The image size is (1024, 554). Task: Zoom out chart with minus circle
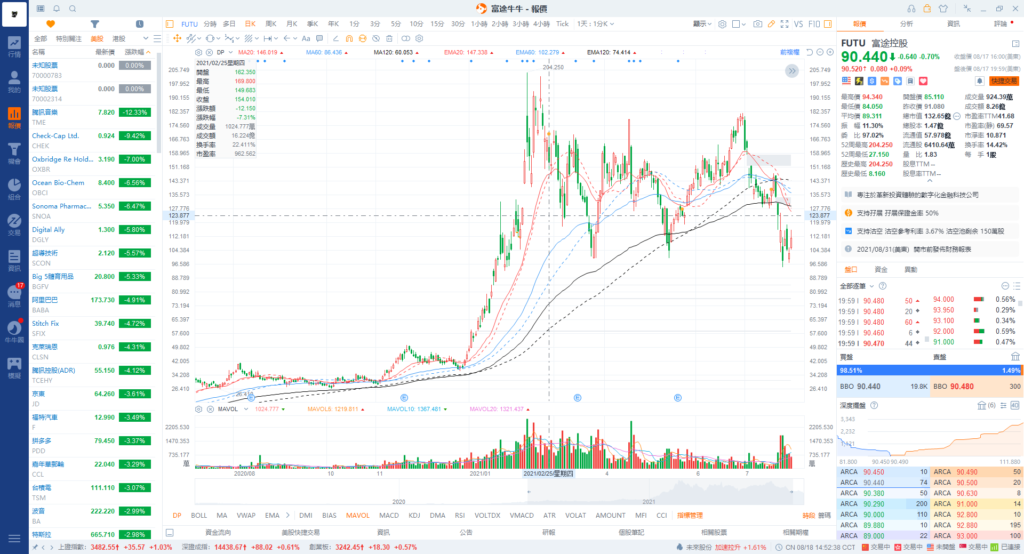(x=820, y=52)
